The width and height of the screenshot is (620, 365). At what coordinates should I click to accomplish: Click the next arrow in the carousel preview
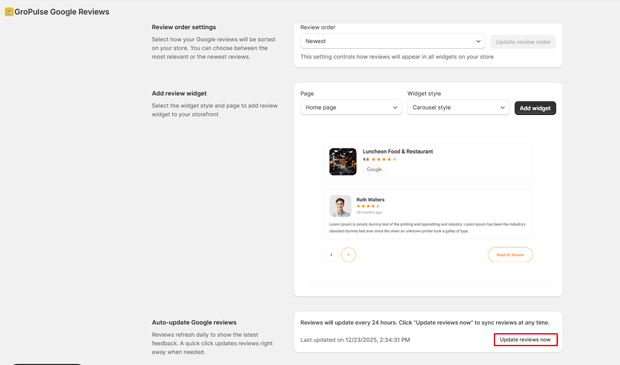click(348, 255)
